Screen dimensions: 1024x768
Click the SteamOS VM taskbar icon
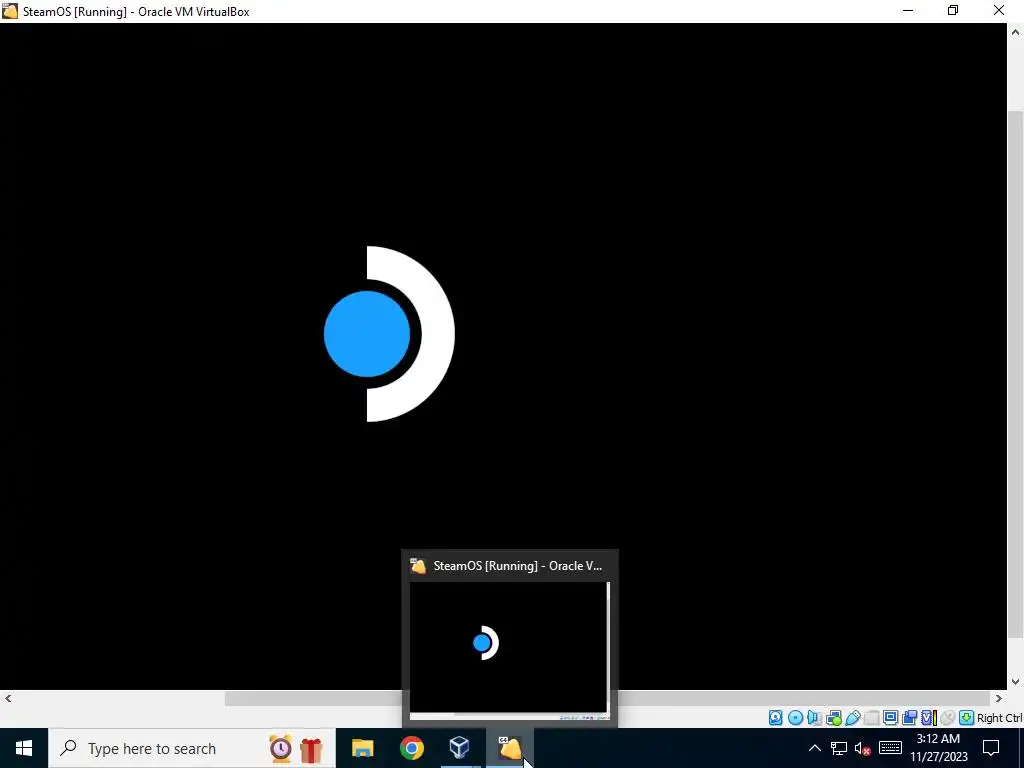[509, 748]
